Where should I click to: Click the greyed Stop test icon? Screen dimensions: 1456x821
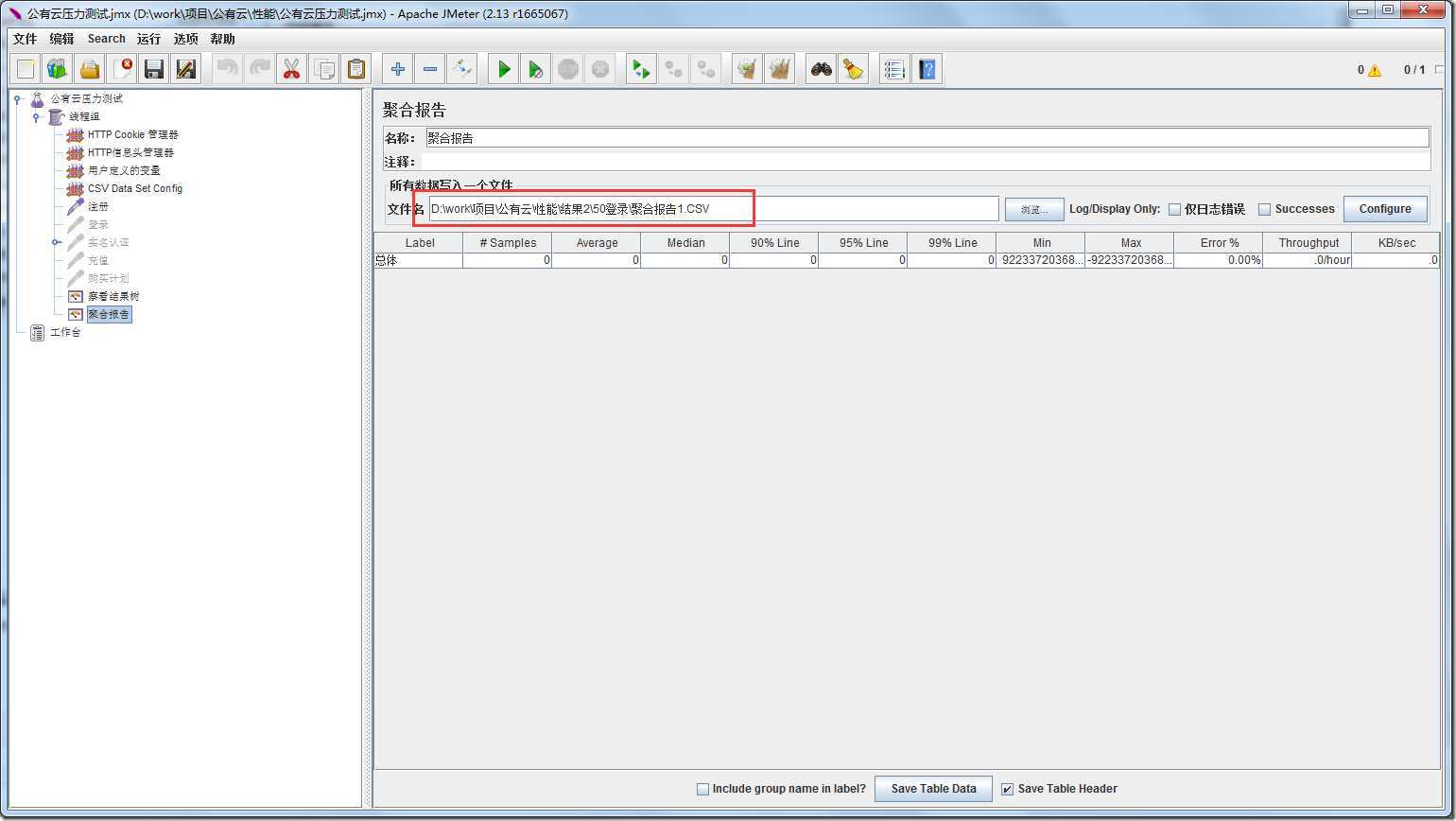pyautogui.click(x=568, y=69)
